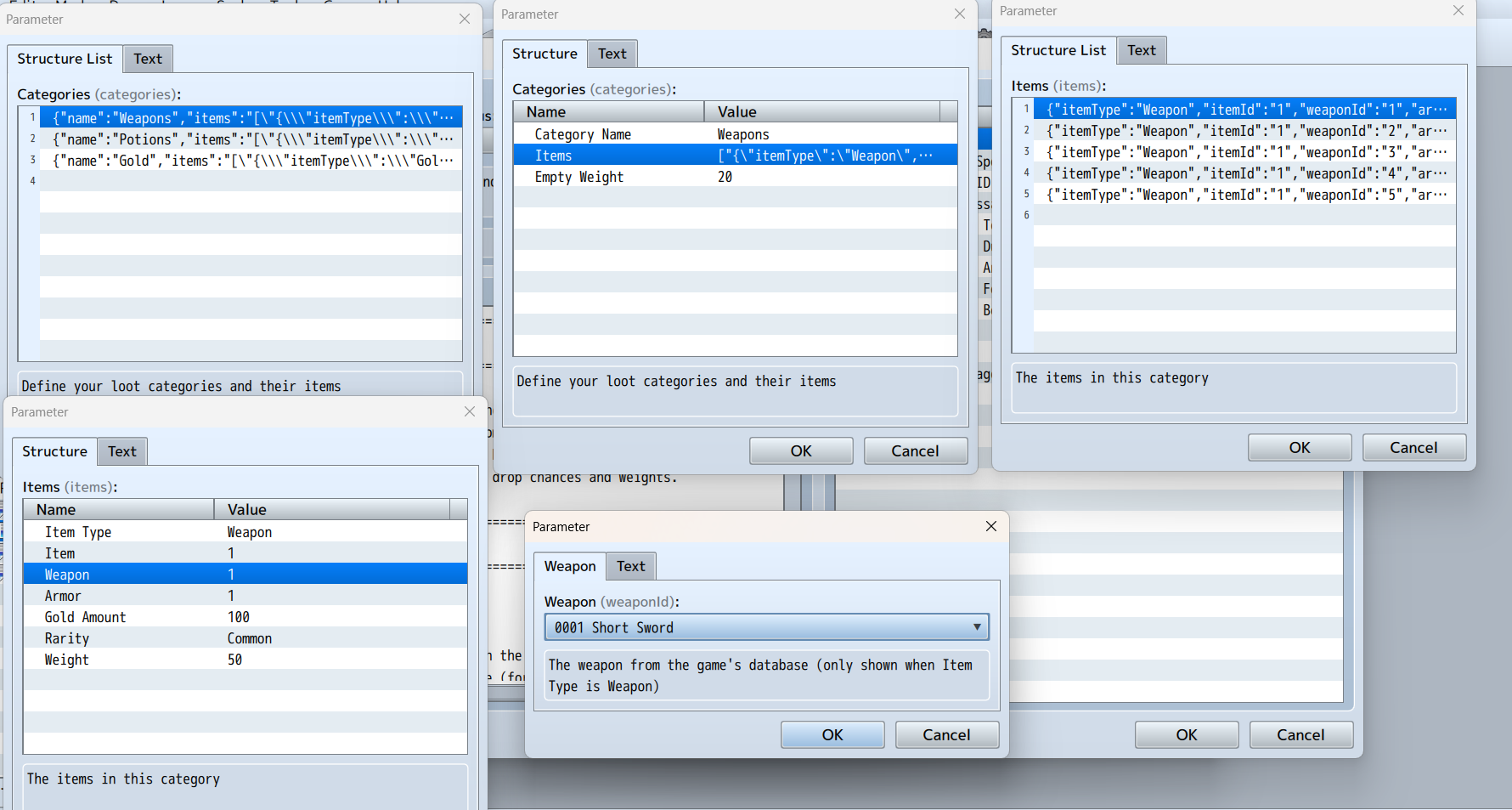Select item row with weaponId 3

click(x=1245, y=151)
